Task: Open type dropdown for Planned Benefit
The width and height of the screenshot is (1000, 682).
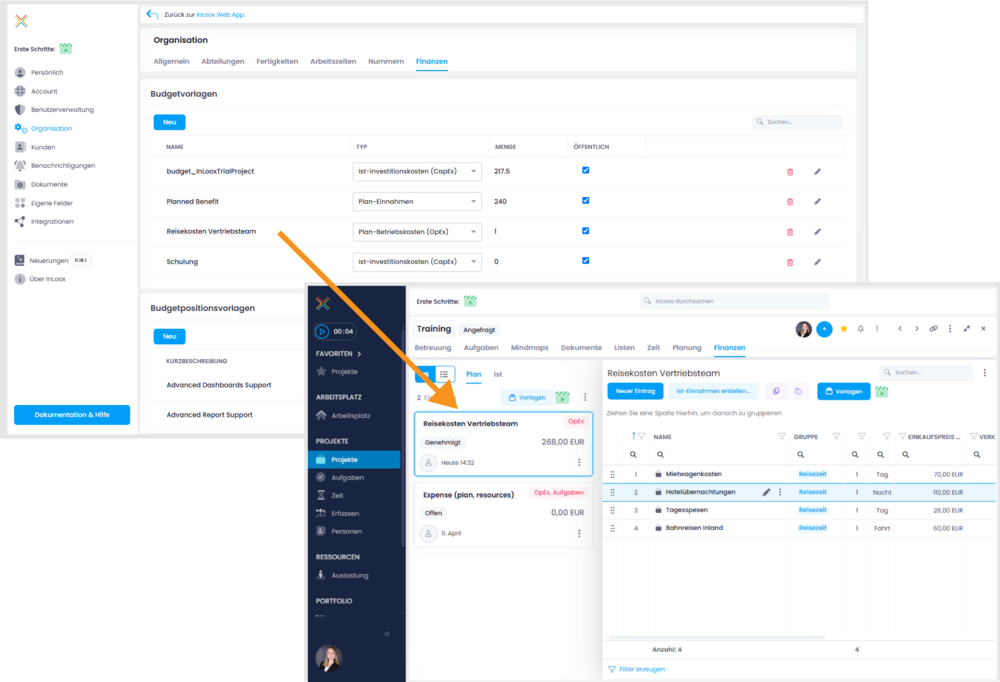Action: coord(417,202)
